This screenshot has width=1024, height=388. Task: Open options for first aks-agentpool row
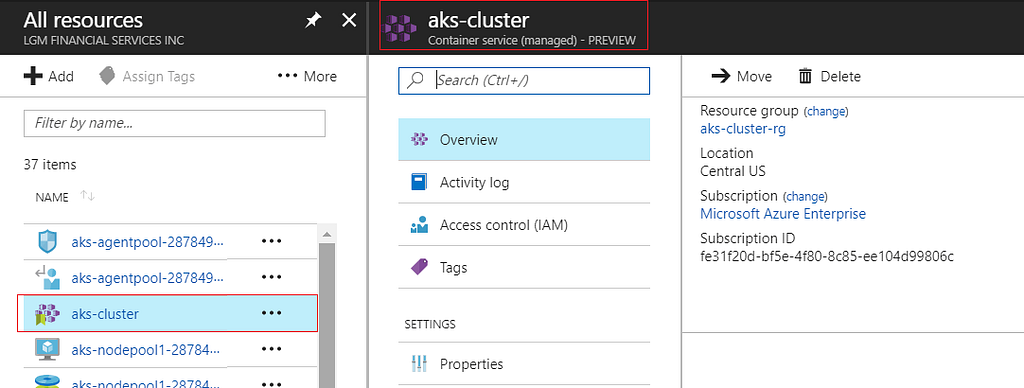pos(271,241)
